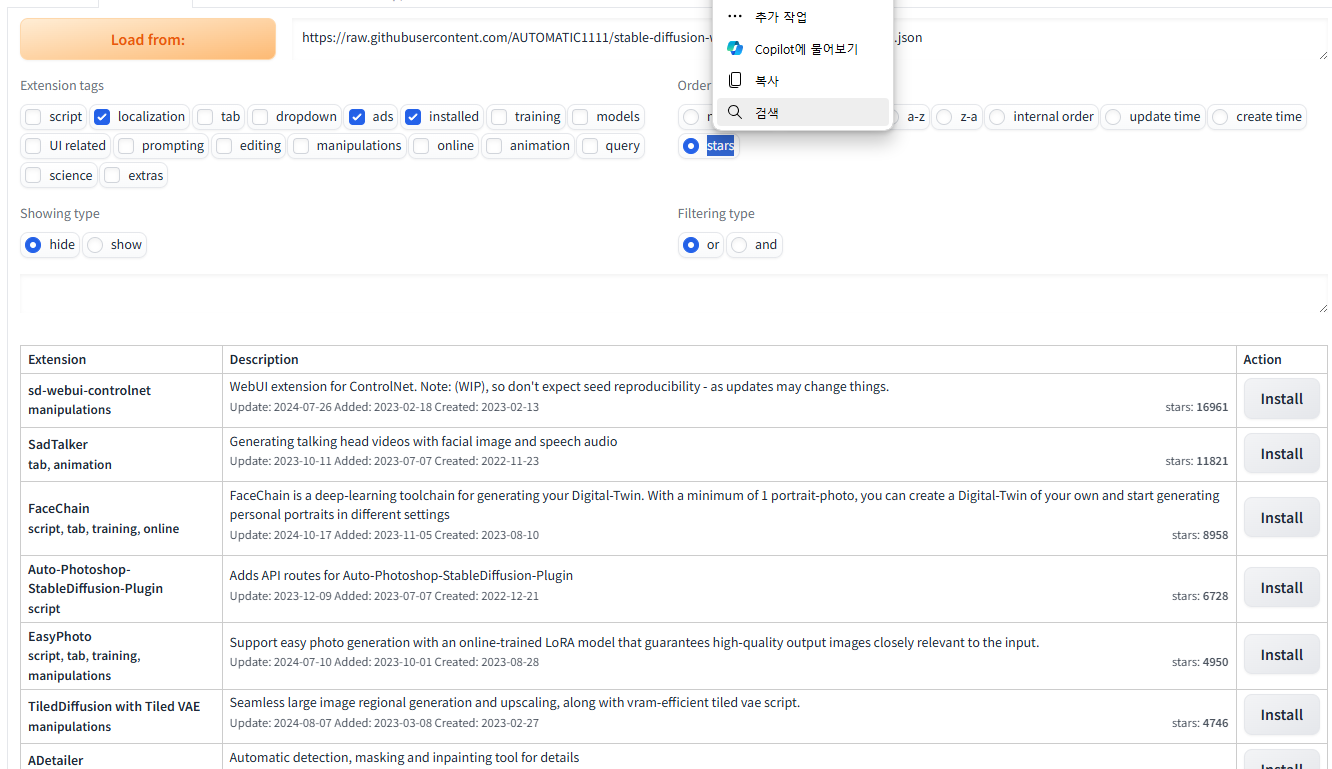Click the FaceChain extension name

coord(59,509)
